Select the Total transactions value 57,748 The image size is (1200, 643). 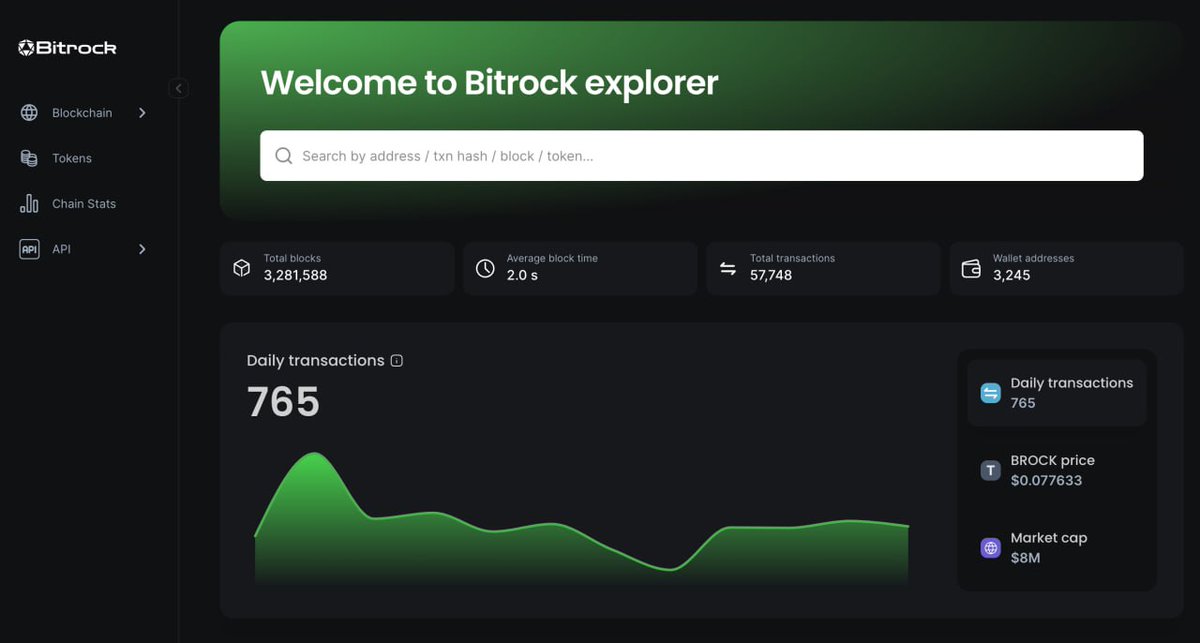pyautogui.click(x=771, y=275)
